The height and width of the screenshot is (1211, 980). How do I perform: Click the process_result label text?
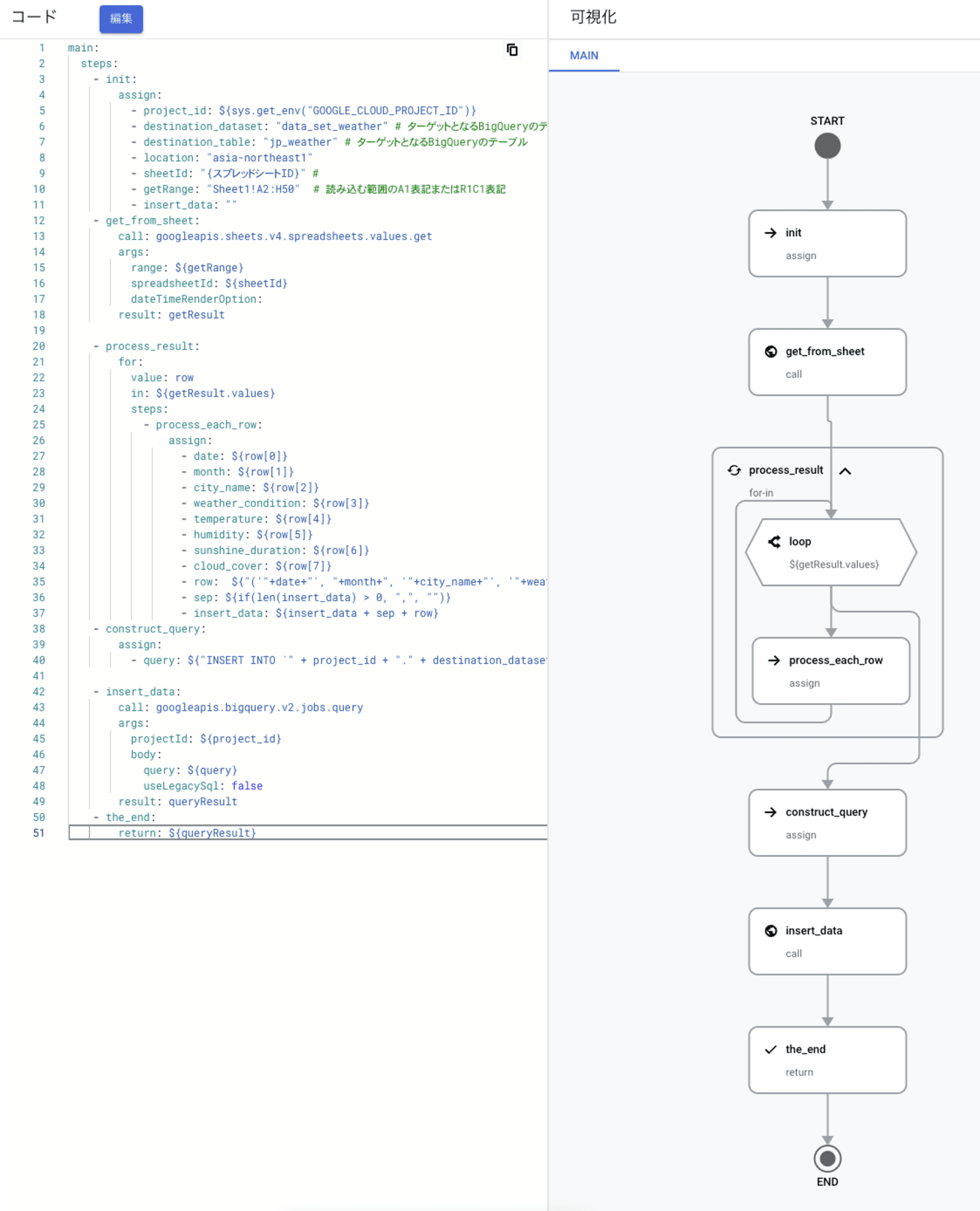pos(786,470)
